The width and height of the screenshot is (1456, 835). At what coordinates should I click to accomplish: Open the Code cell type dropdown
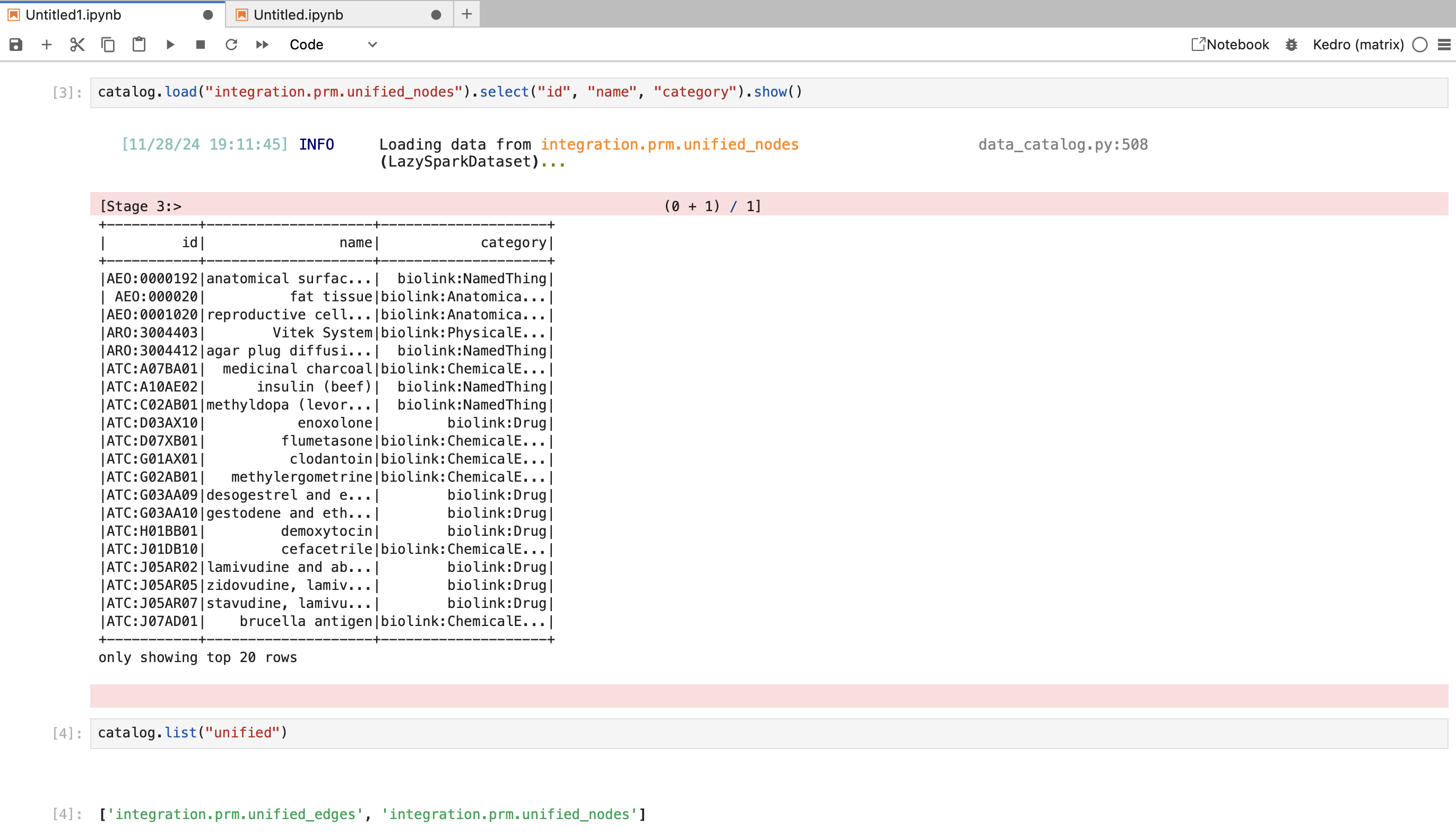pos(333,45)
